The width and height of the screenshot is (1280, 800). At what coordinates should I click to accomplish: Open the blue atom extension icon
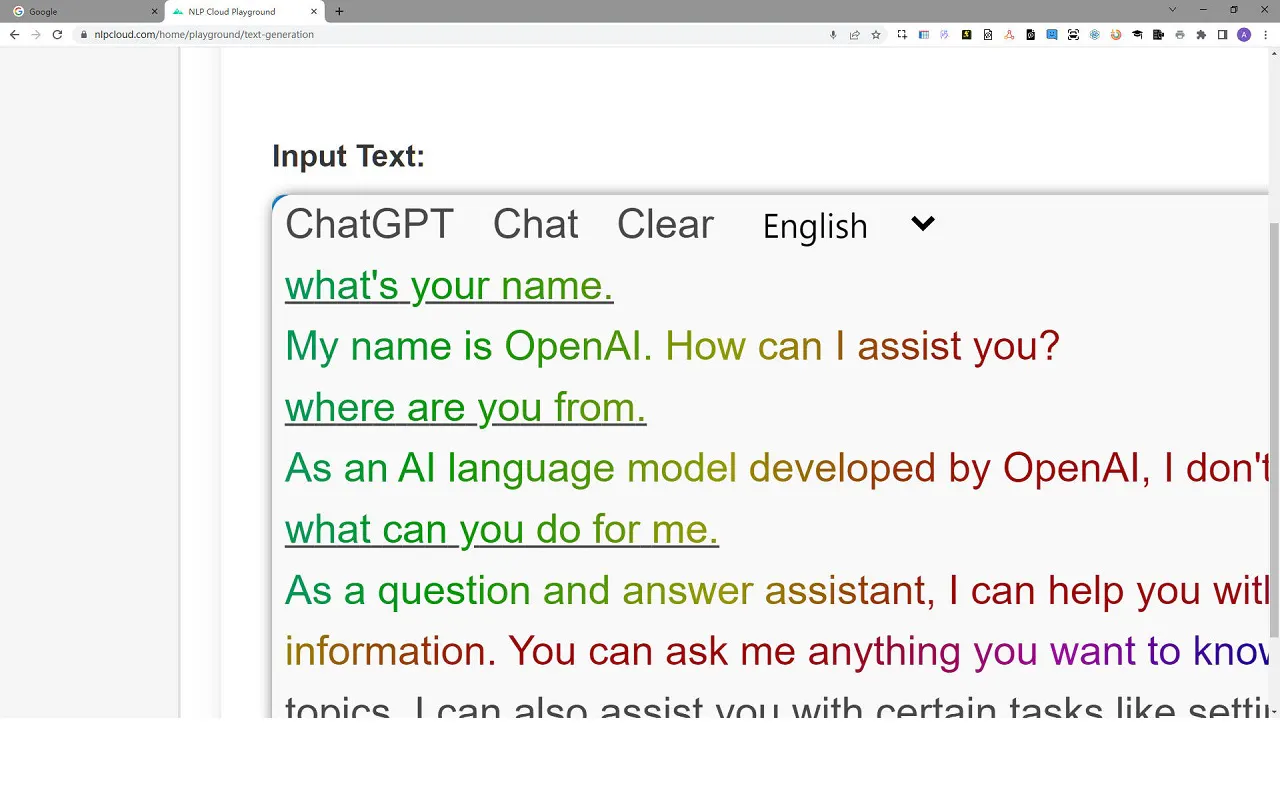1095,34
